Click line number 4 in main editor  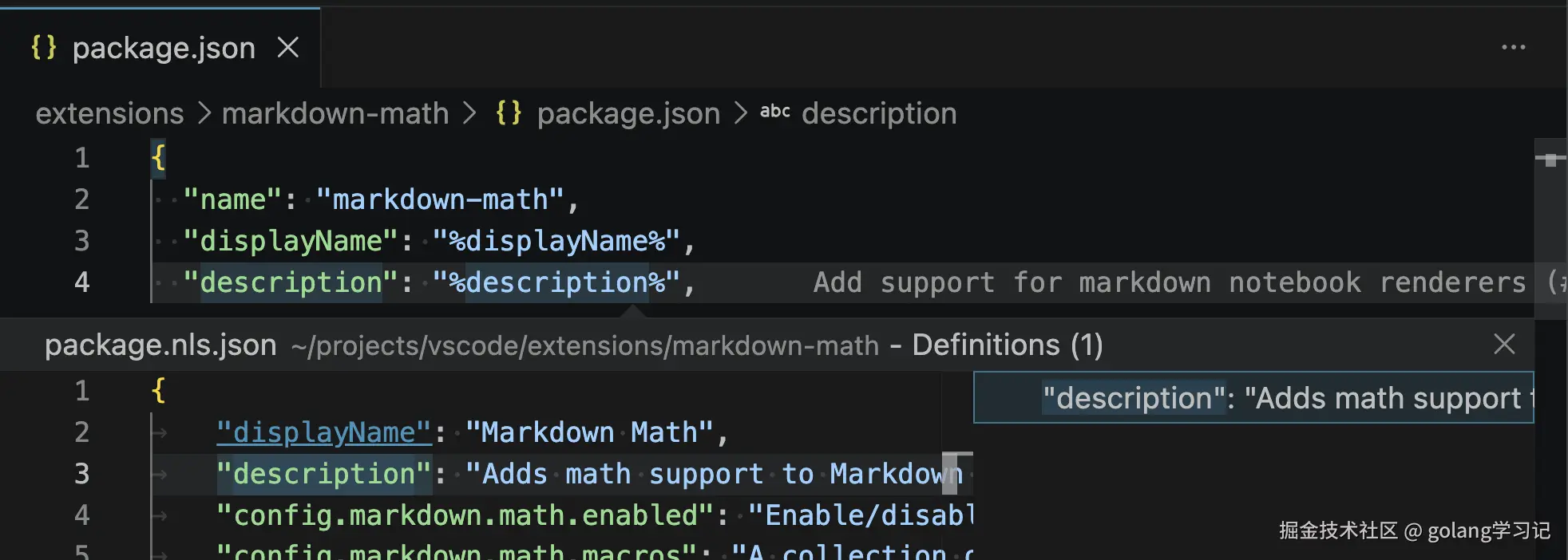coord(82,282)
